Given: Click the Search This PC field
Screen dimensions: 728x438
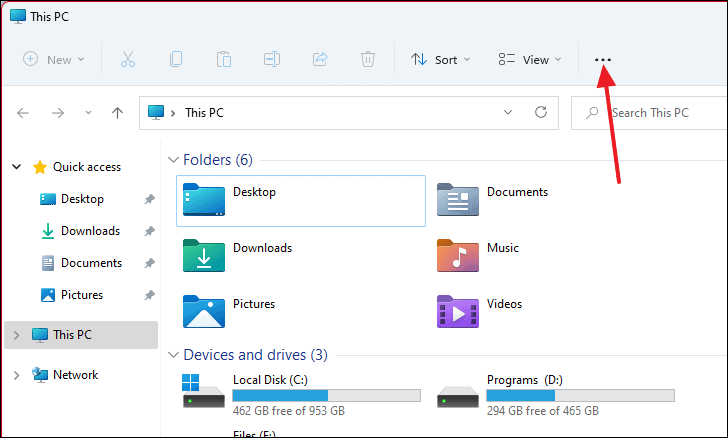Looking at the screenshot, I should pyautogui.click(x=650, y=113).
